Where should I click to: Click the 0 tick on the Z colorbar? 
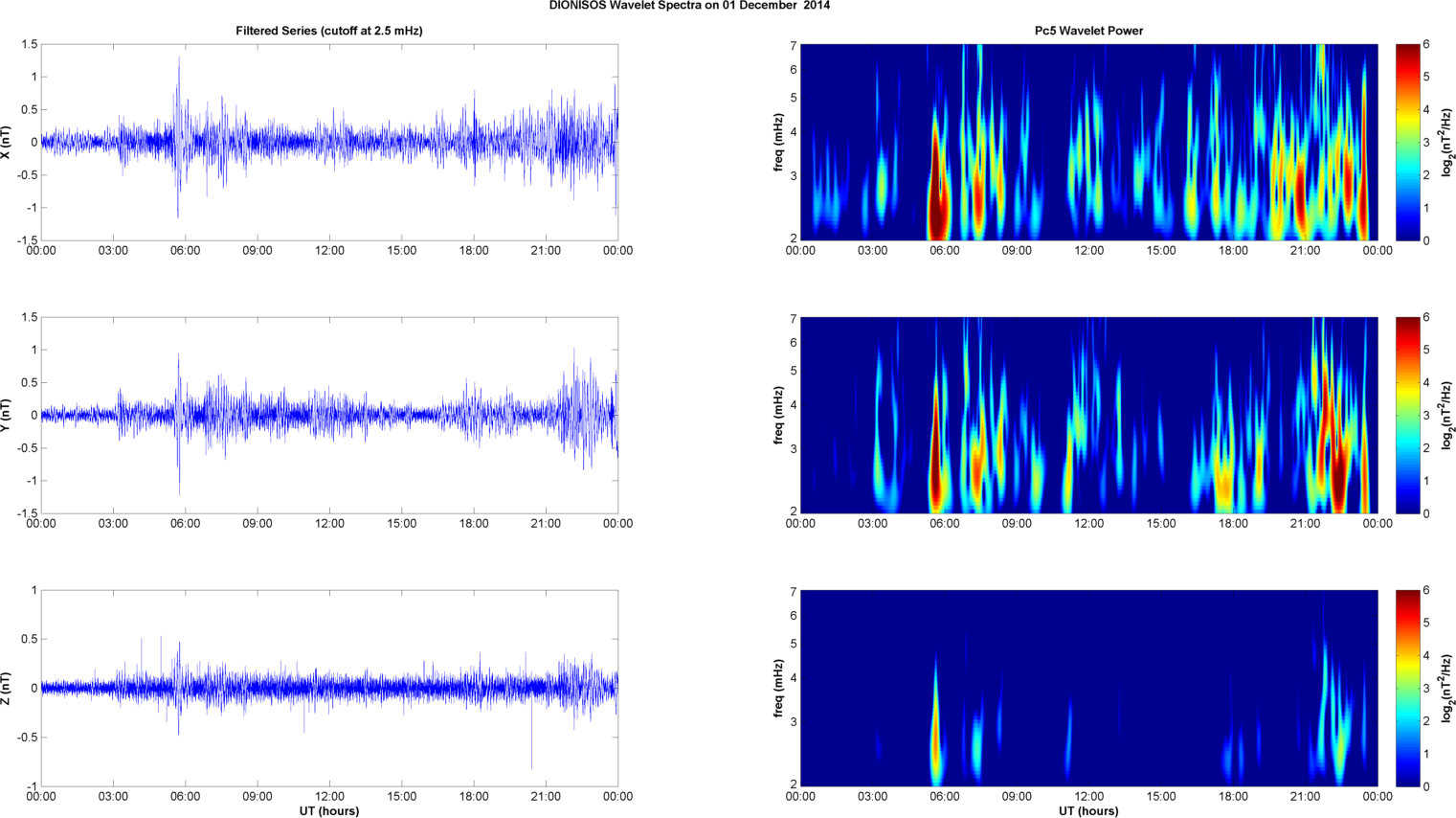click(x=1426, y=786)
